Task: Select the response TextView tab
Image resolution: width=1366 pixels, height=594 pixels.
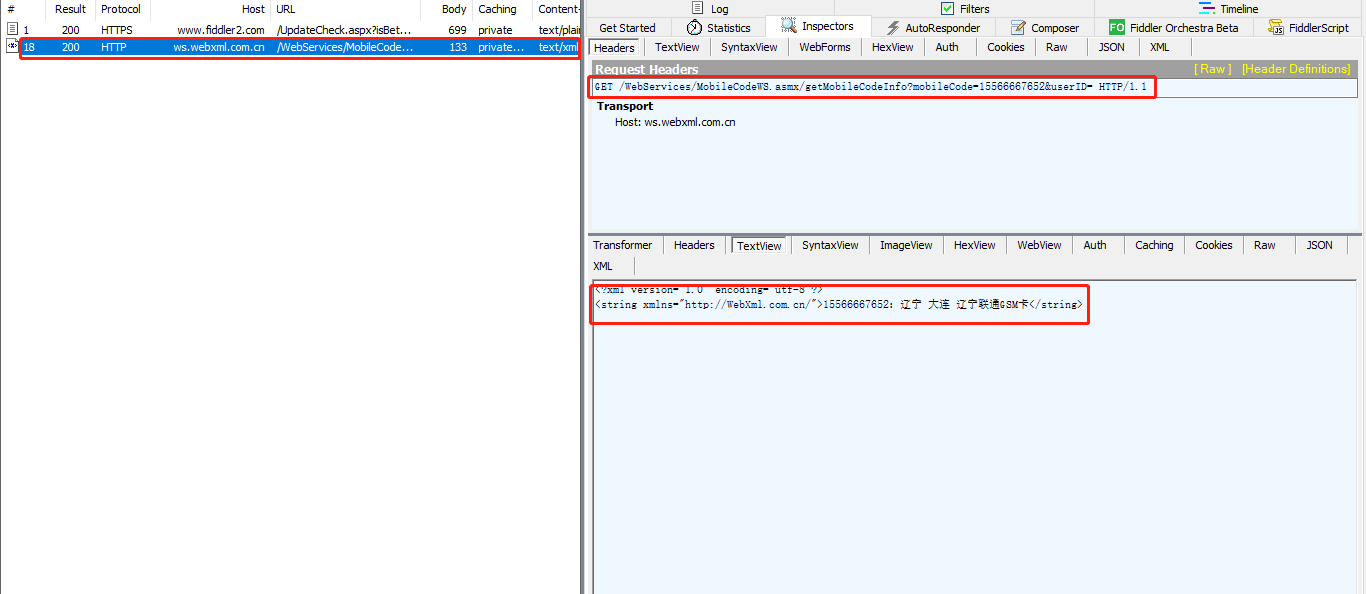Action: tap(759, 246)
